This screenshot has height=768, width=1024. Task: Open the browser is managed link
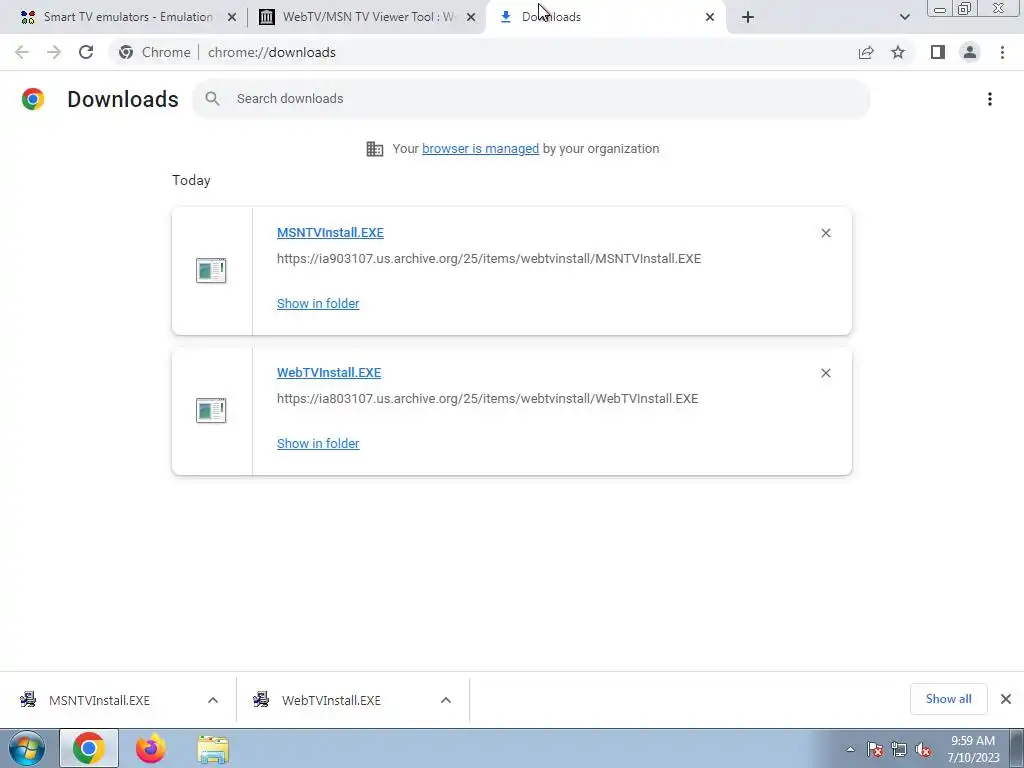(481, 149)
